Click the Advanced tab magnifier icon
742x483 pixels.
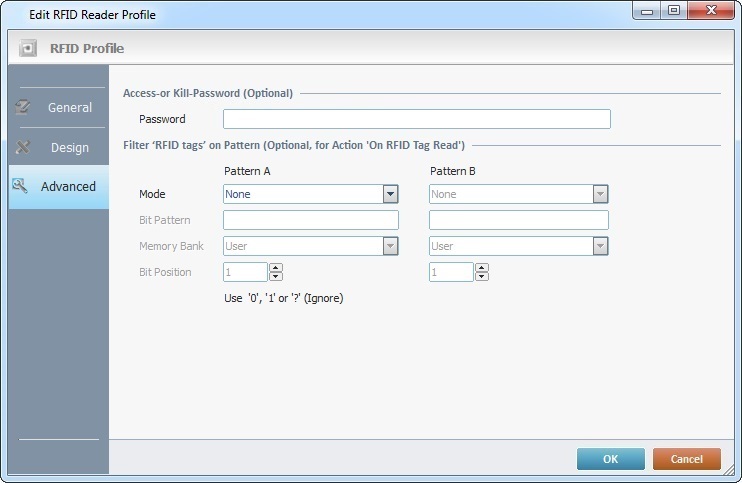click(21, 186)
